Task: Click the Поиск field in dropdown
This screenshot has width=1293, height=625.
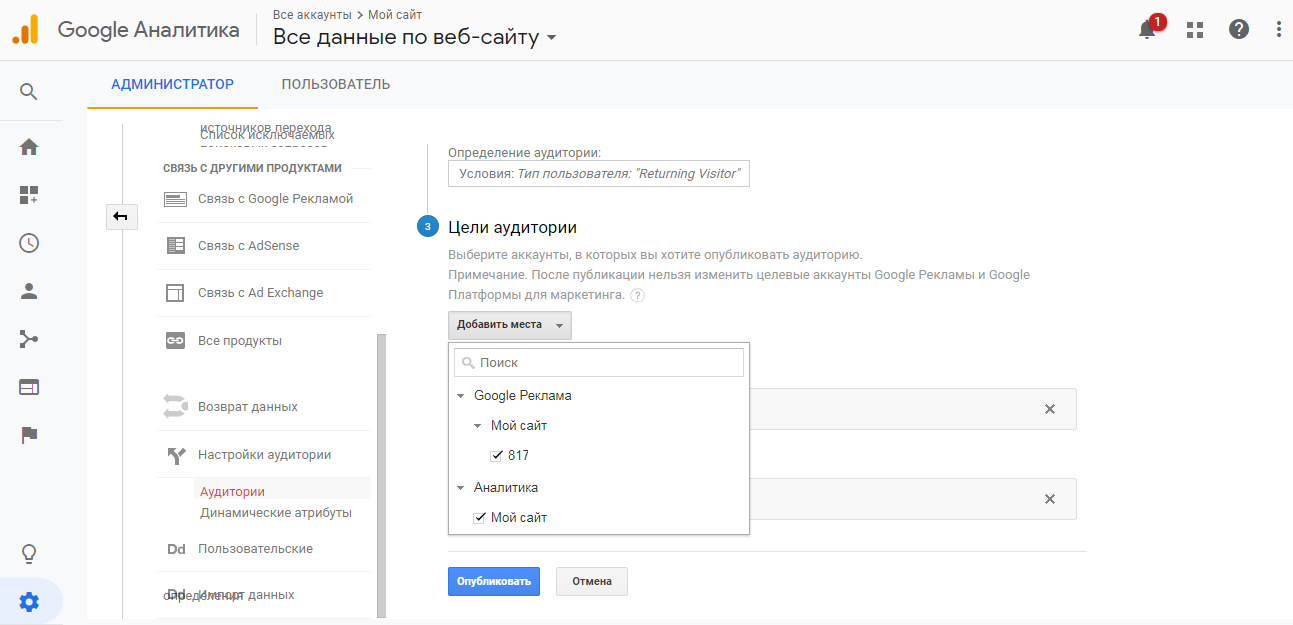Action: [599, 363]
